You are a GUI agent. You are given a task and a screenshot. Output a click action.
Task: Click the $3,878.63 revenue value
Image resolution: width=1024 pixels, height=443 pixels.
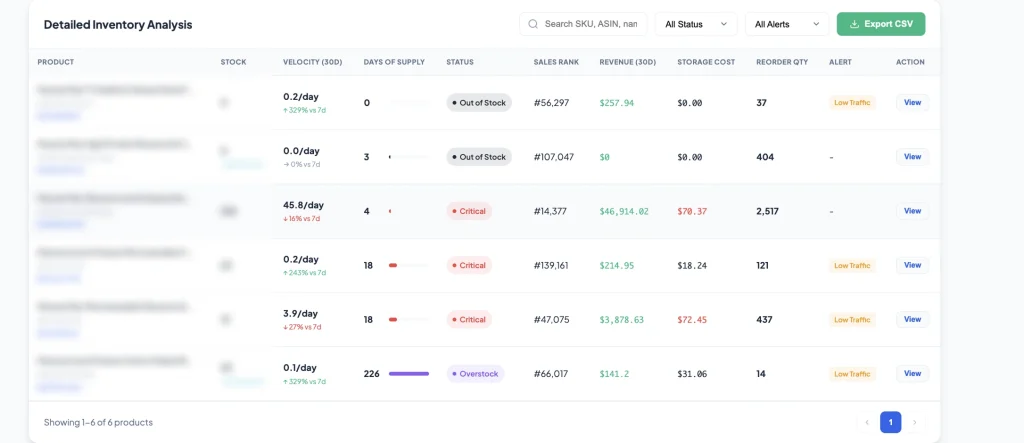point(622,320)
